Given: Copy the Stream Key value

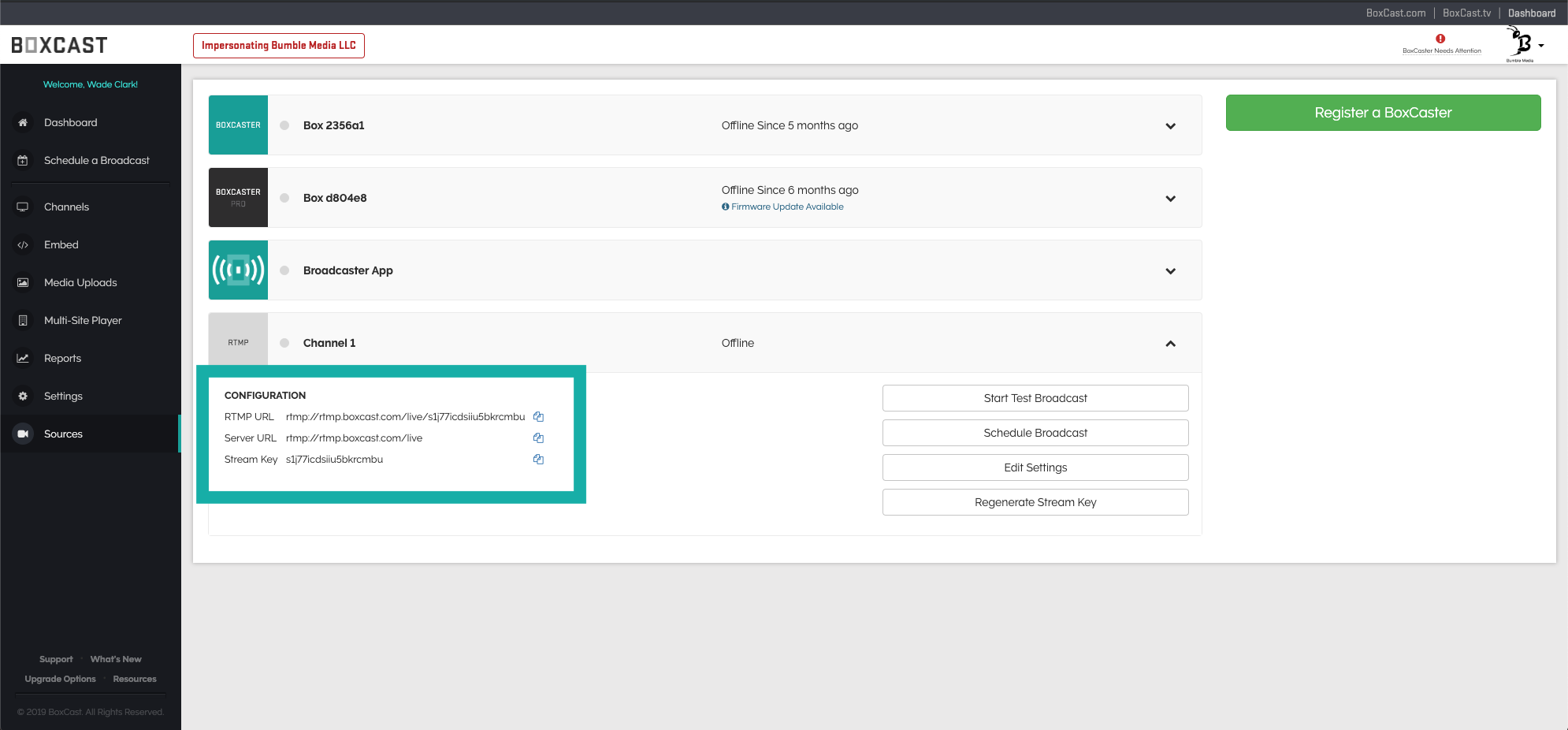Looking at the screenshot, I should (538, 460).
